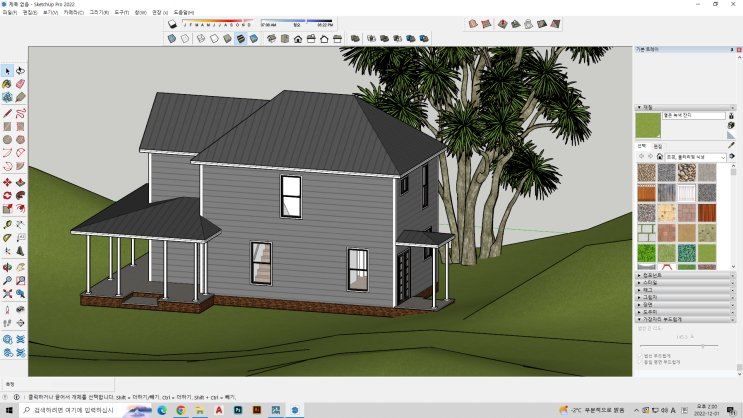Choose the Eraser tool
Screen dimensions: 743x418
(x=21, y=85)
